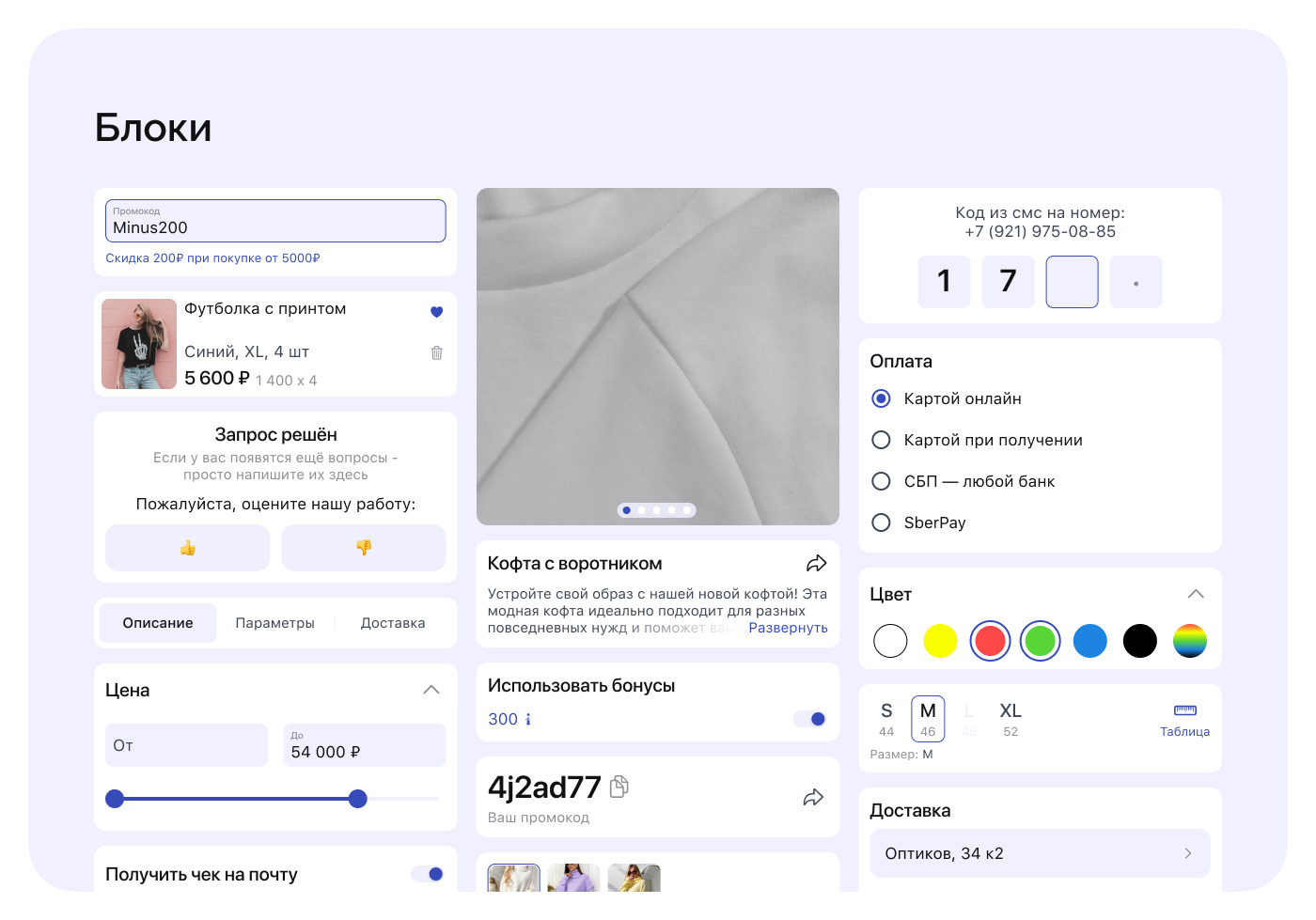Open delivery address Оптиков, 34 к2
This screenshot has height=920, width=1316.
(1040, 853)
